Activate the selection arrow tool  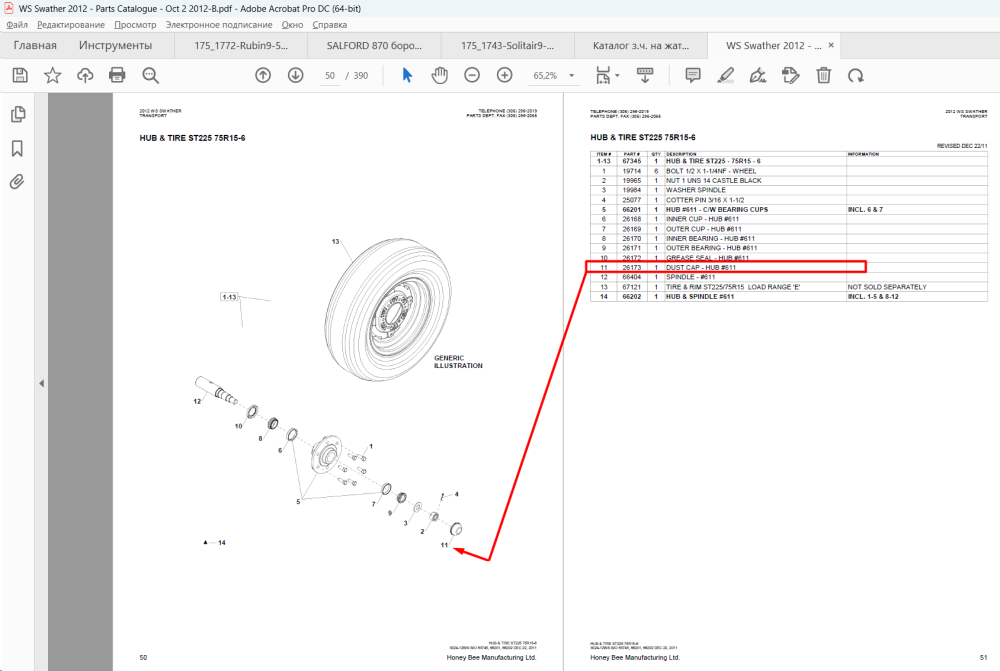click(407, 75)
